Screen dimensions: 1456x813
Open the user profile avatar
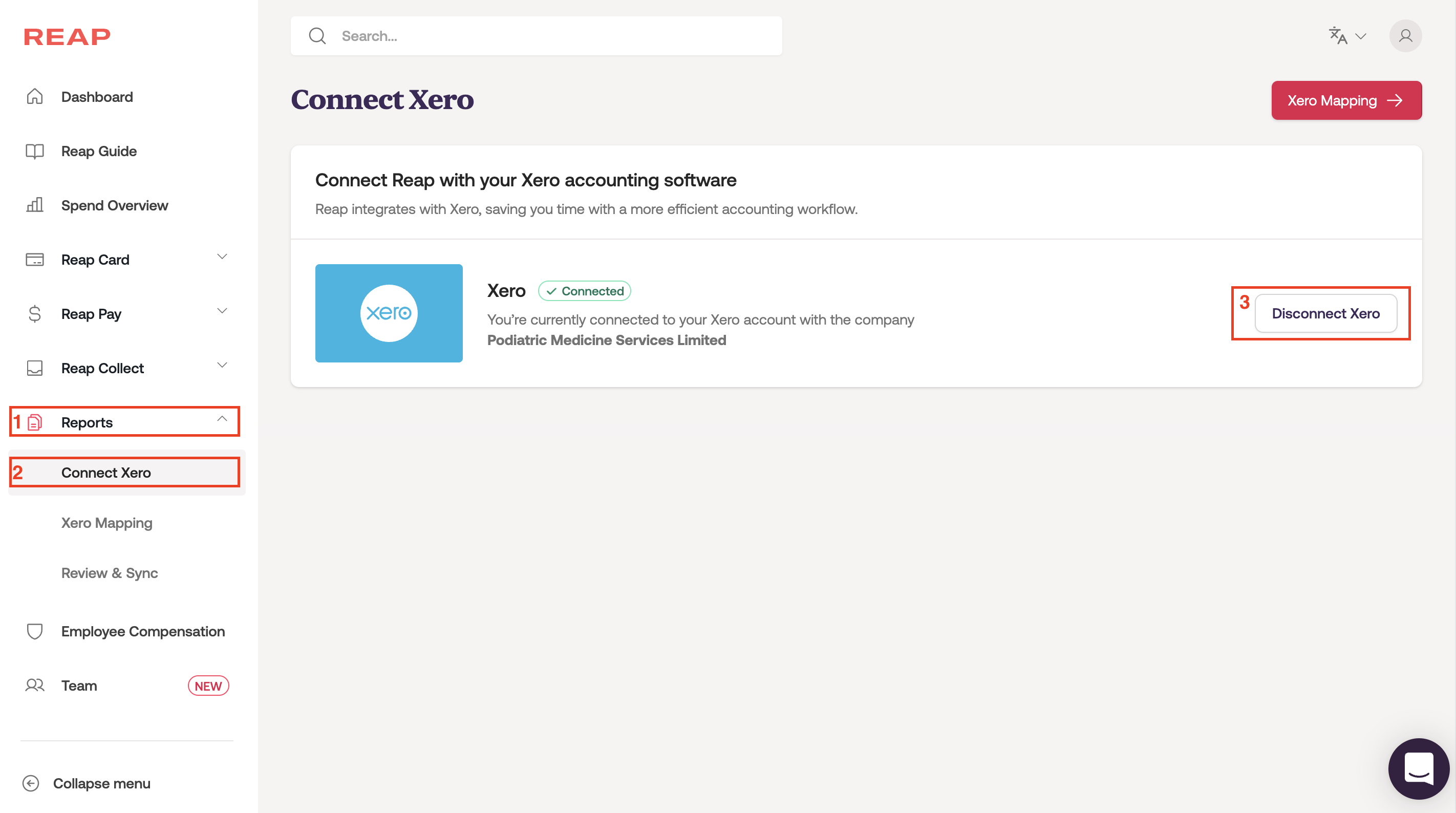coord(1405,36)
